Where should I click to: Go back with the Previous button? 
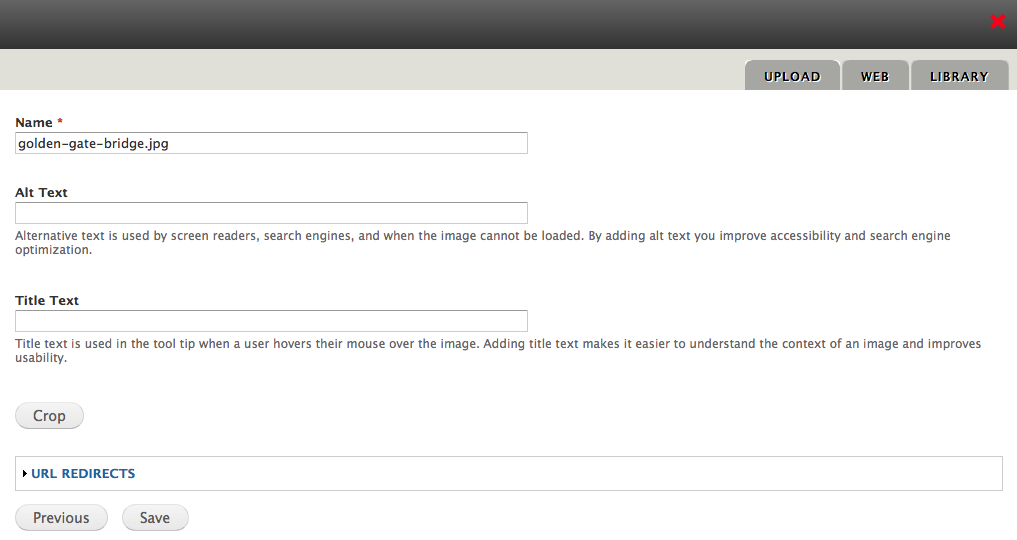pyautogui.click(x=61, y=518)
